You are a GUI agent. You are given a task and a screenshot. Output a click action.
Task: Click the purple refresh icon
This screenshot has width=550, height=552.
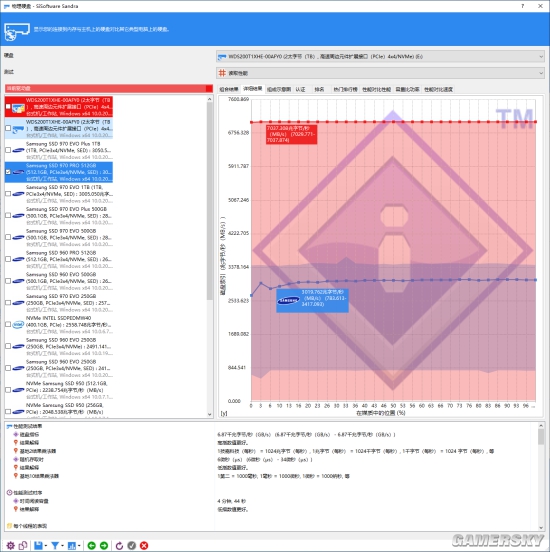pyautogui.click(x=119, y=545)
